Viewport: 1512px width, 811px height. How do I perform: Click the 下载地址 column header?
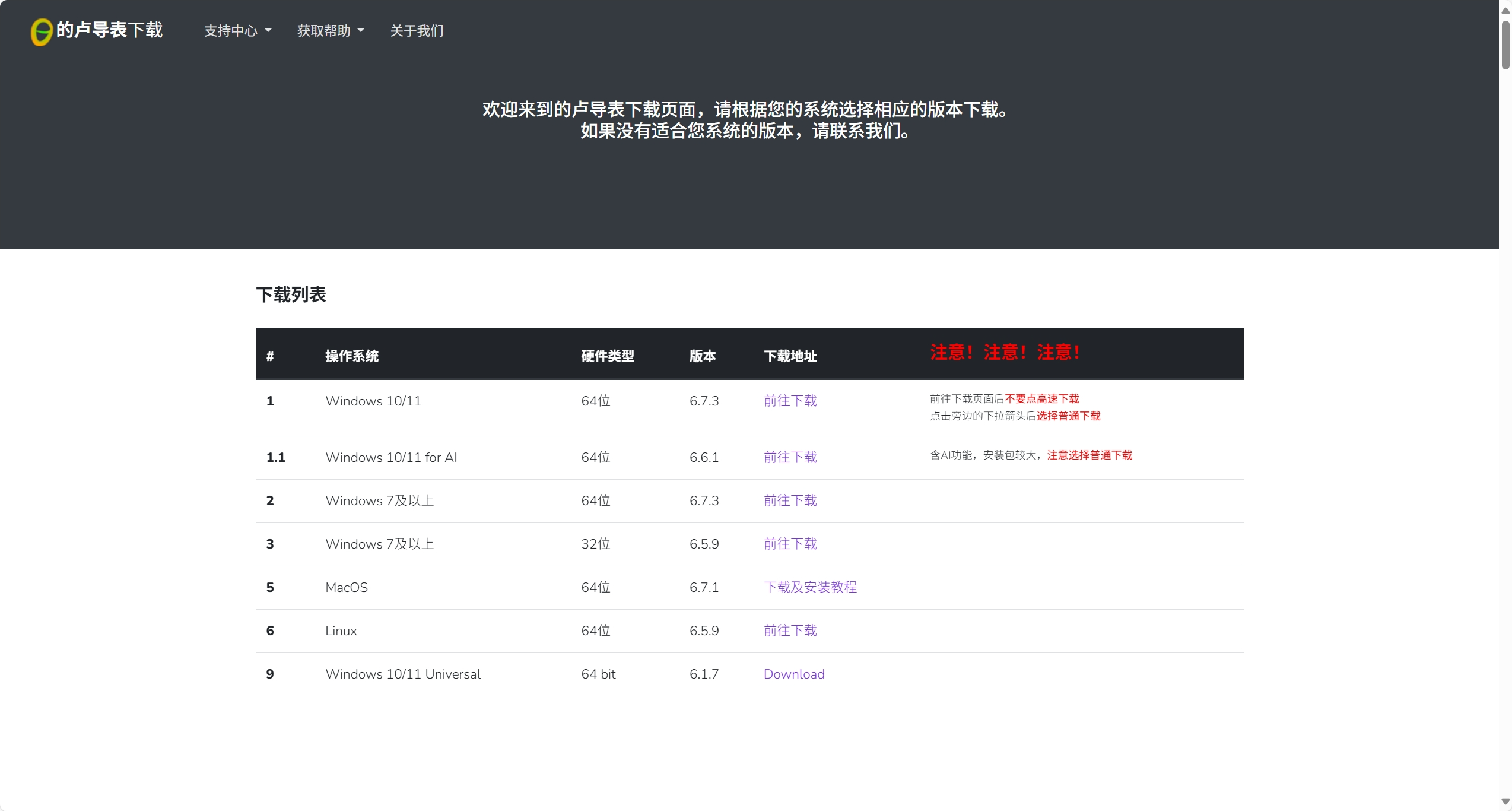(x=790, y=356)
